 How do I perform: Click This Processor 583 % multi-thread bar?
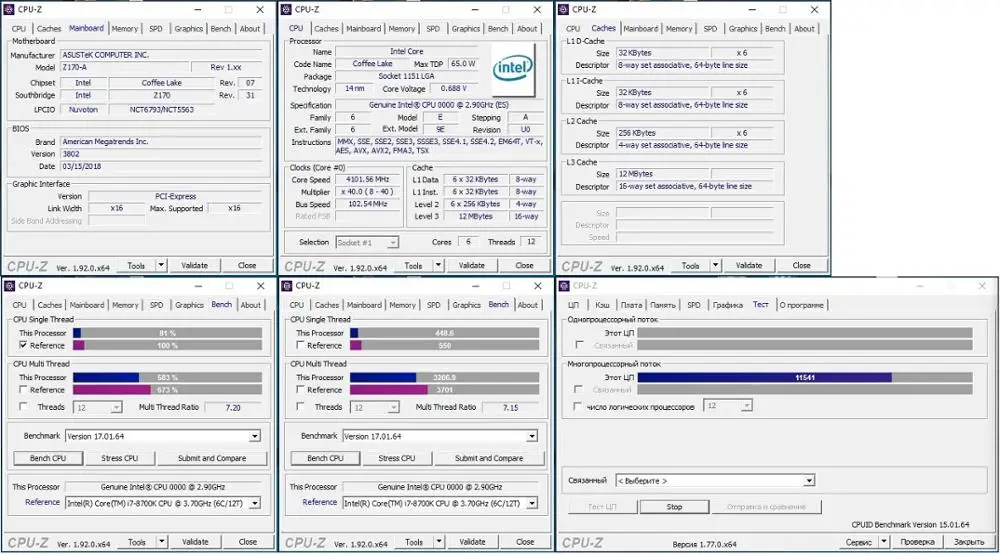coord(167,377)
